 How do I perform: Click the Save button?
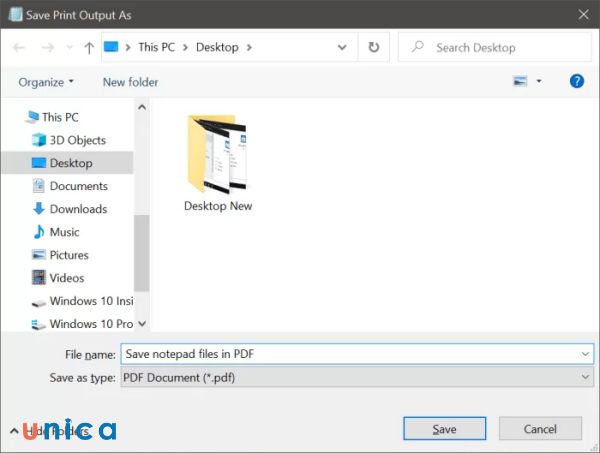point(445,429)
